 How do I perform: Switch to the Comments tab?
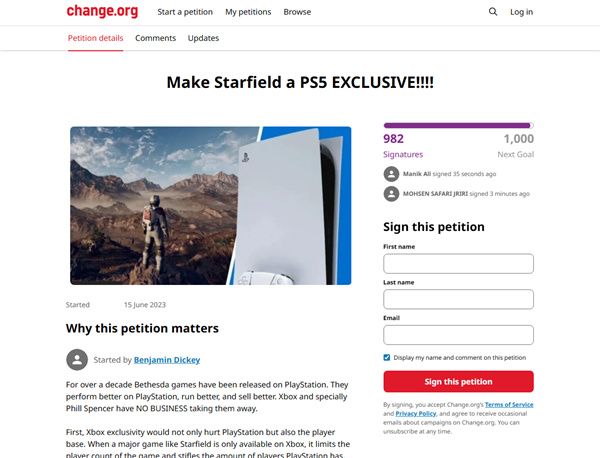155,38
